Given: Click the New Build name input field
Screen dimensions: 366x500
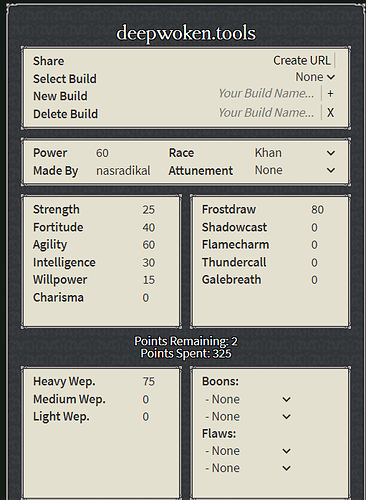Looking at the screenshot, I should point(267,93).
